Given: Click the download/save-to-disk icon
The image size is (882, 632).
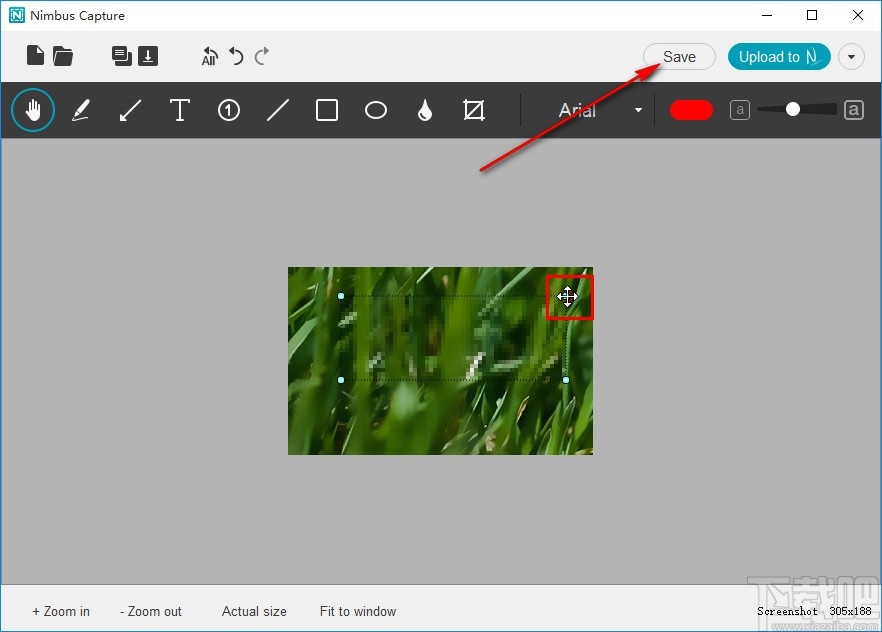Looking at the screenshot, I should 148,56.
